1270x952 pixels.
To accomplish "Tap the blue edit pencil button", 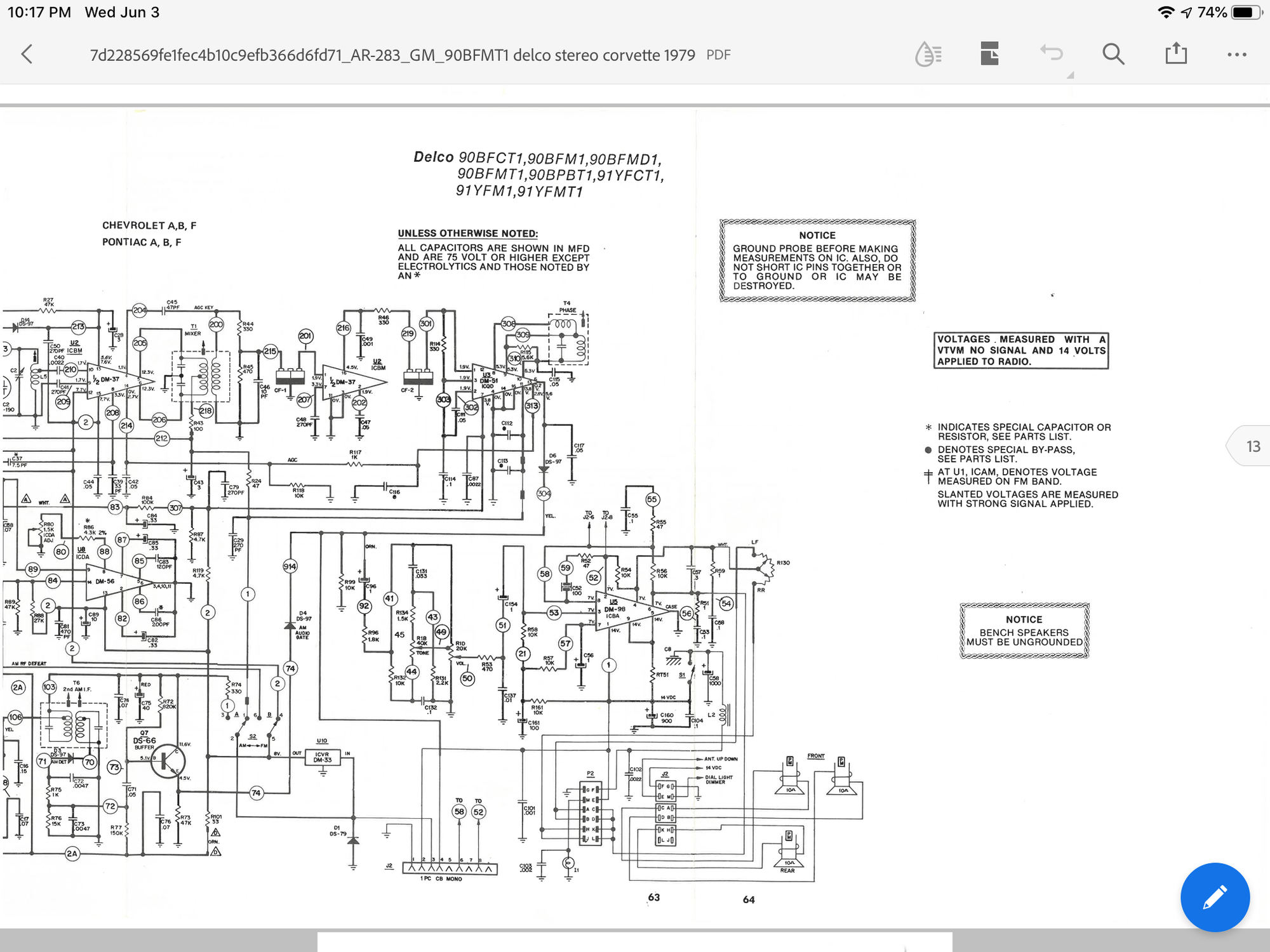I will coord(1215,897).
